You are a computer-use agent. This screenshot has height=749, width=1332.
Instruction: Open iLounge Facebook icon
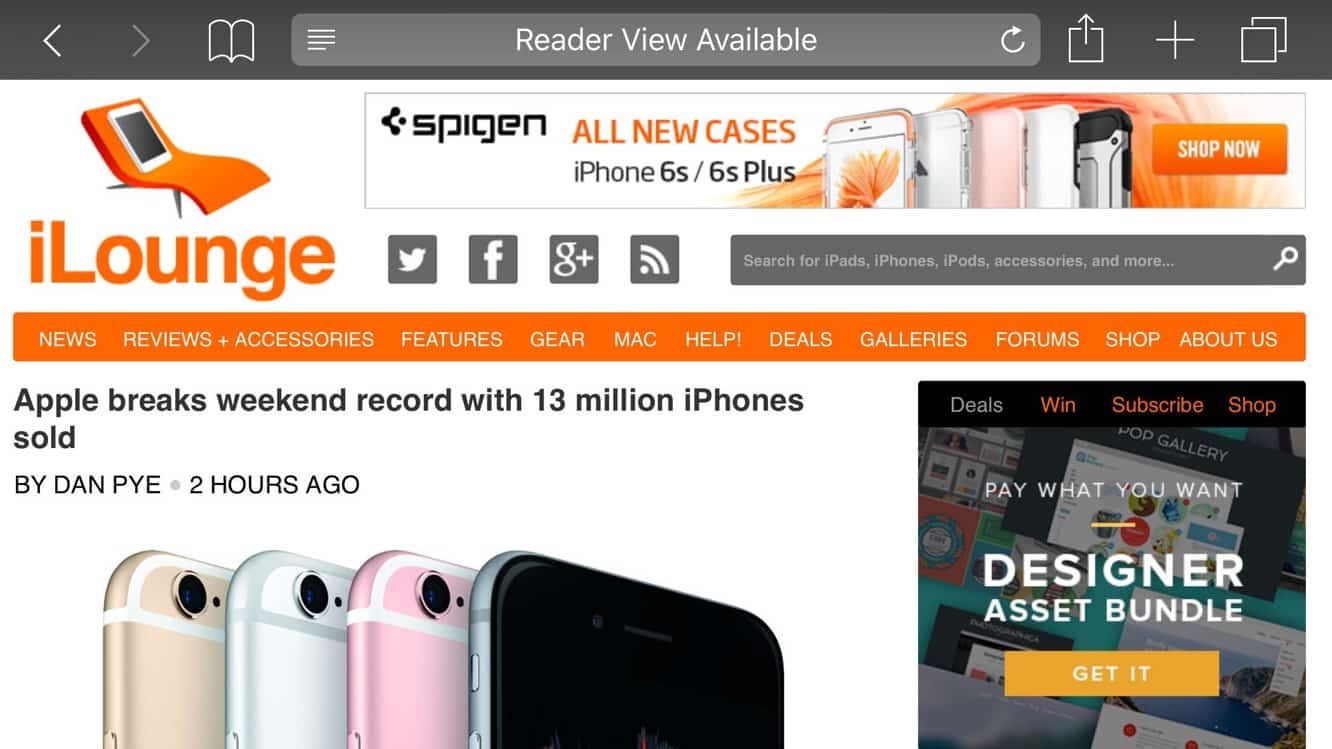point(493,260)
